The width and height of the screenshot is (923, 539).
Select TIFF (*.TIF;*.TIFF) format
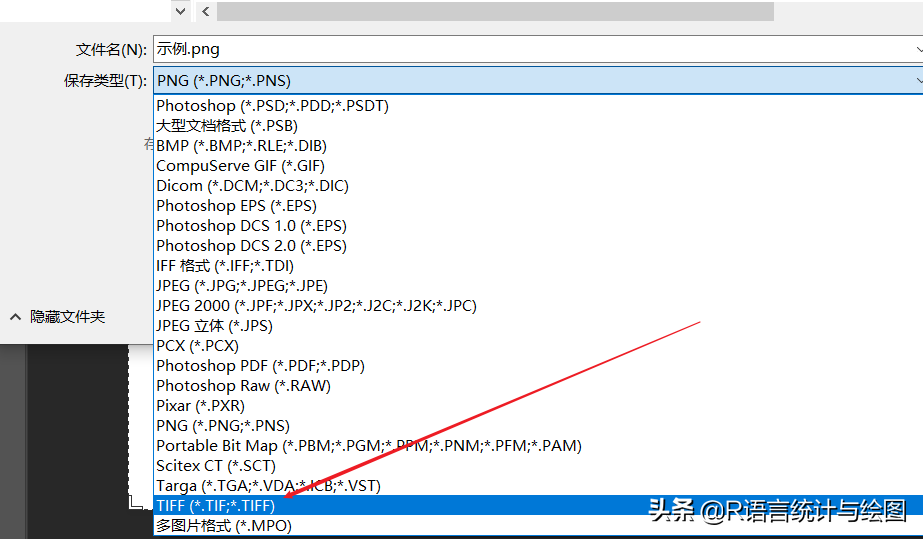pos(538,505)
